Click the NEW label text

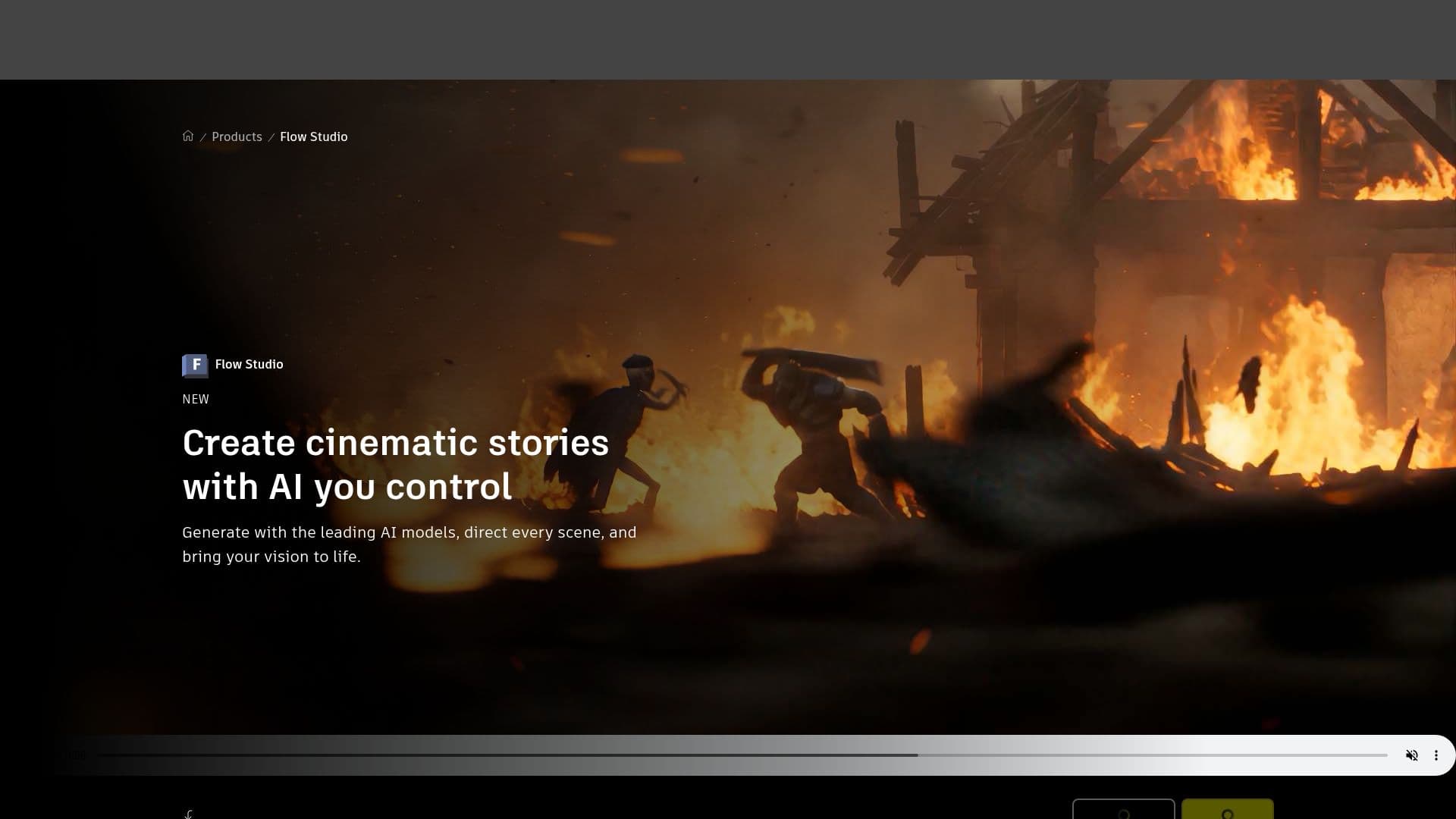point(196,400)
